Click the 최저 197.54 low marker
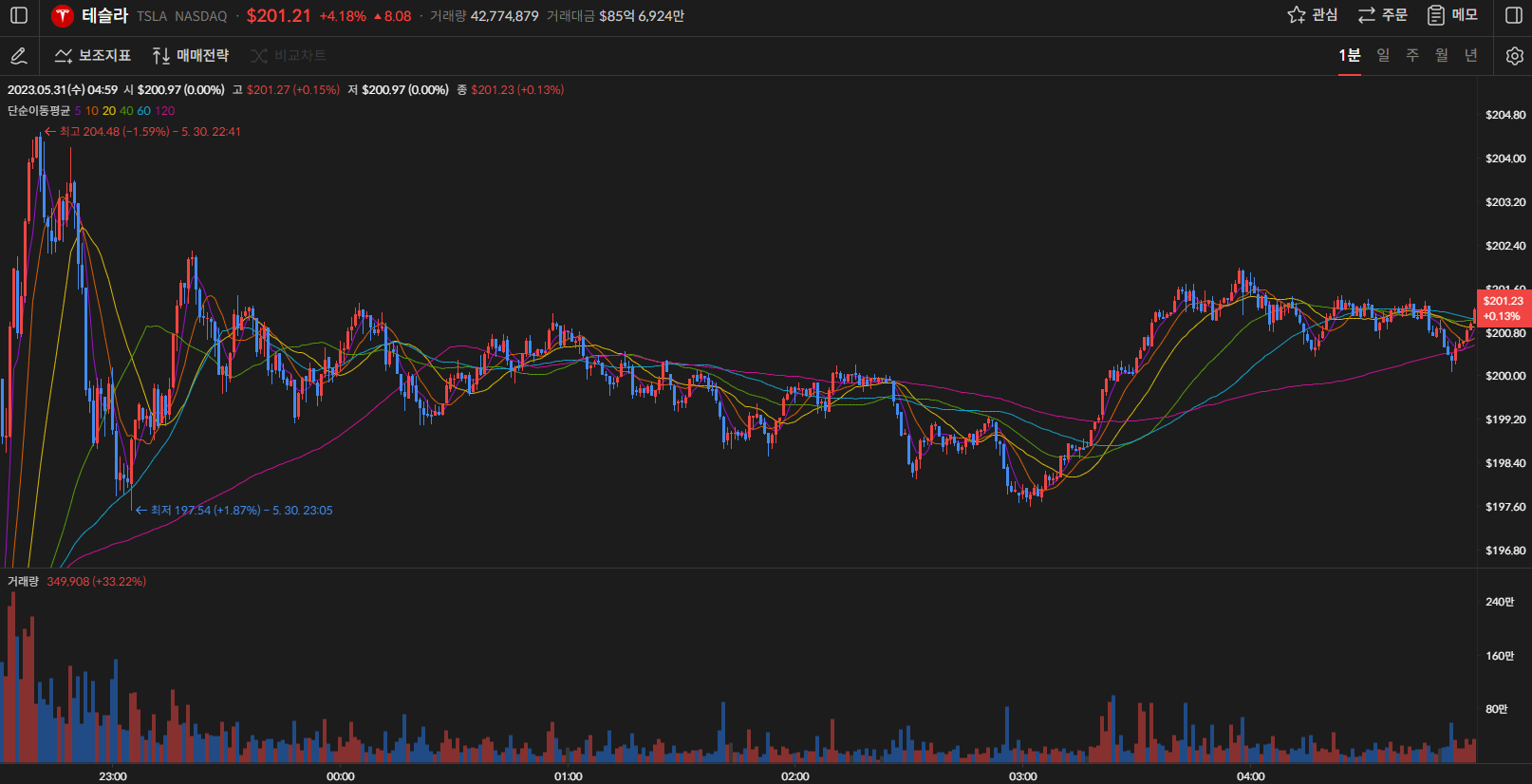This screenshot has width=1532, height=784. click(x=234, y=511)
